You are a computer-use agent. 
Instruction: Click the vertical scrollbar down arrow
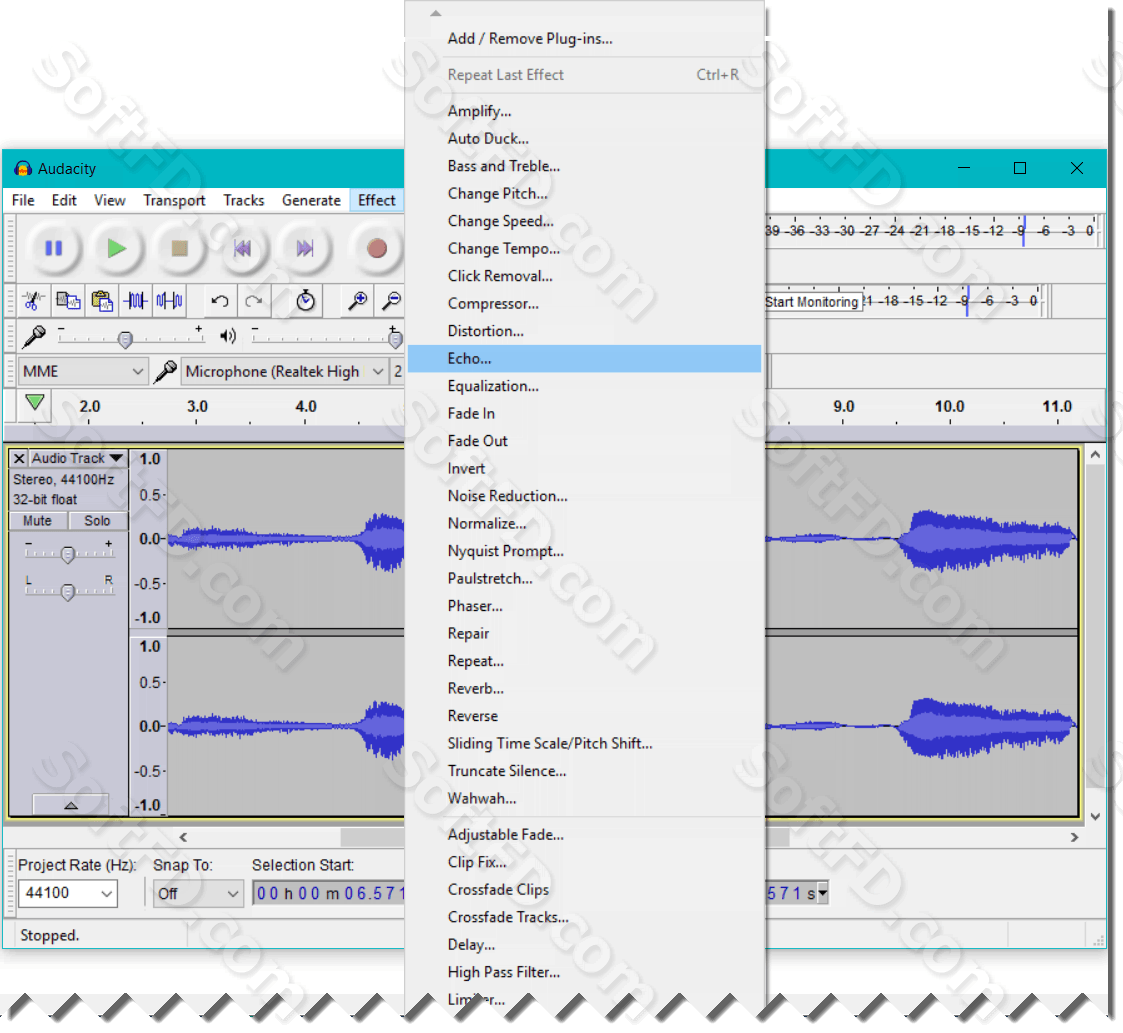click(x=1095, y=817)
